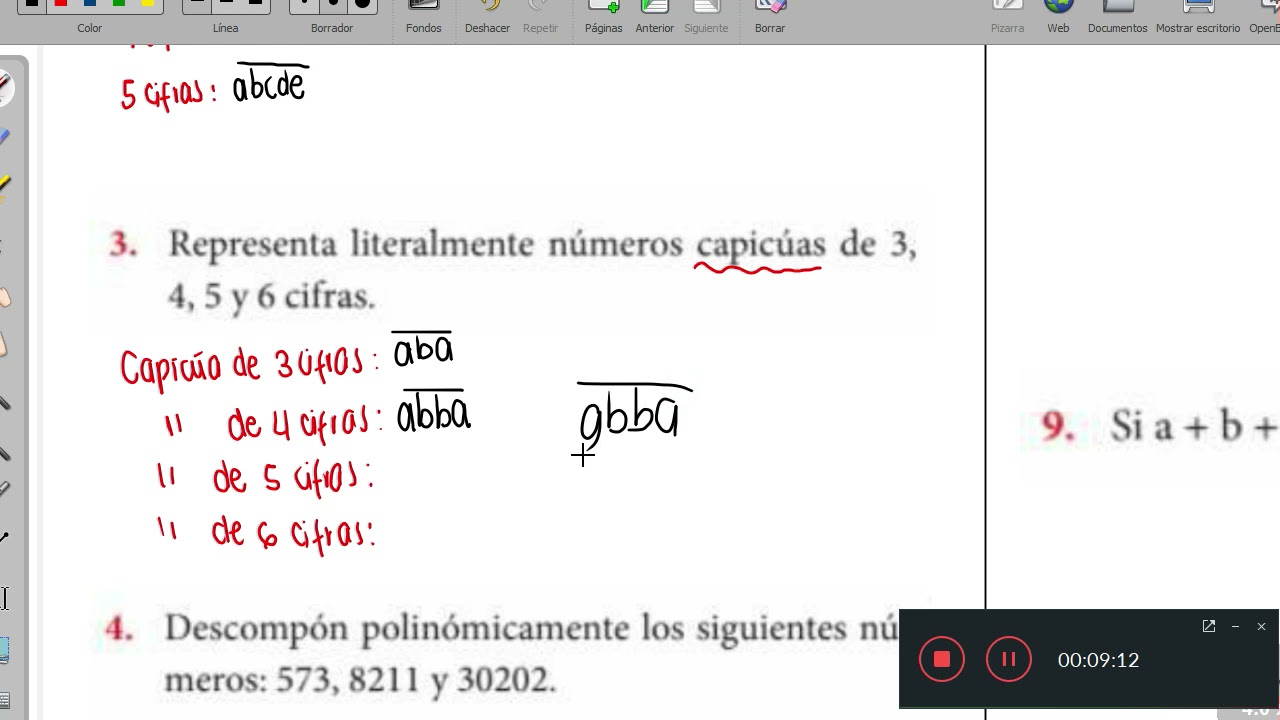
Task: Select the yellow highlighter marker tool
Action: (x=5, y=187)
